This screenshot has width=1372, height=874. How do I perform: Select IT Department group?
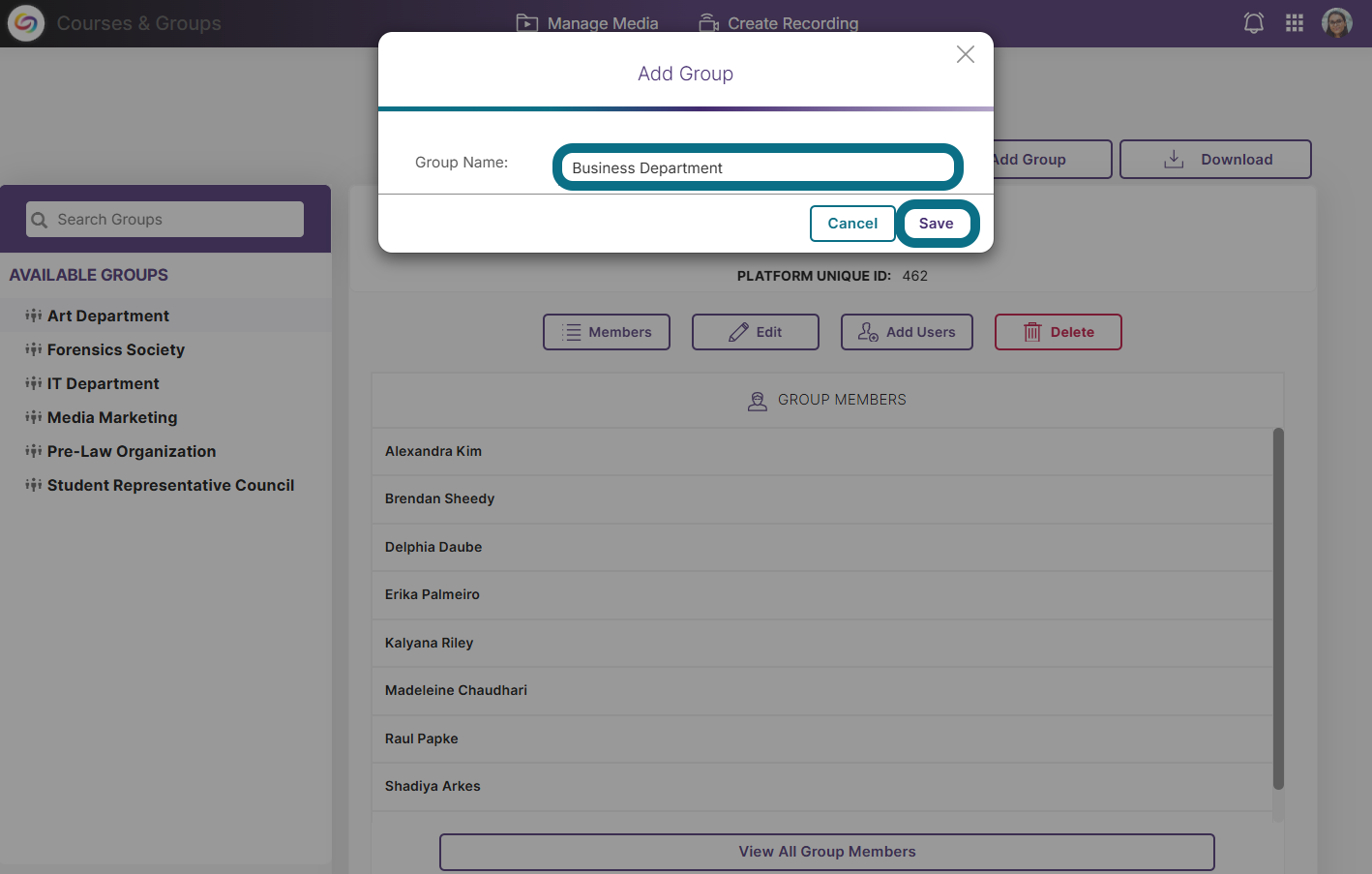pyautogui.click(x=165, y=383)
